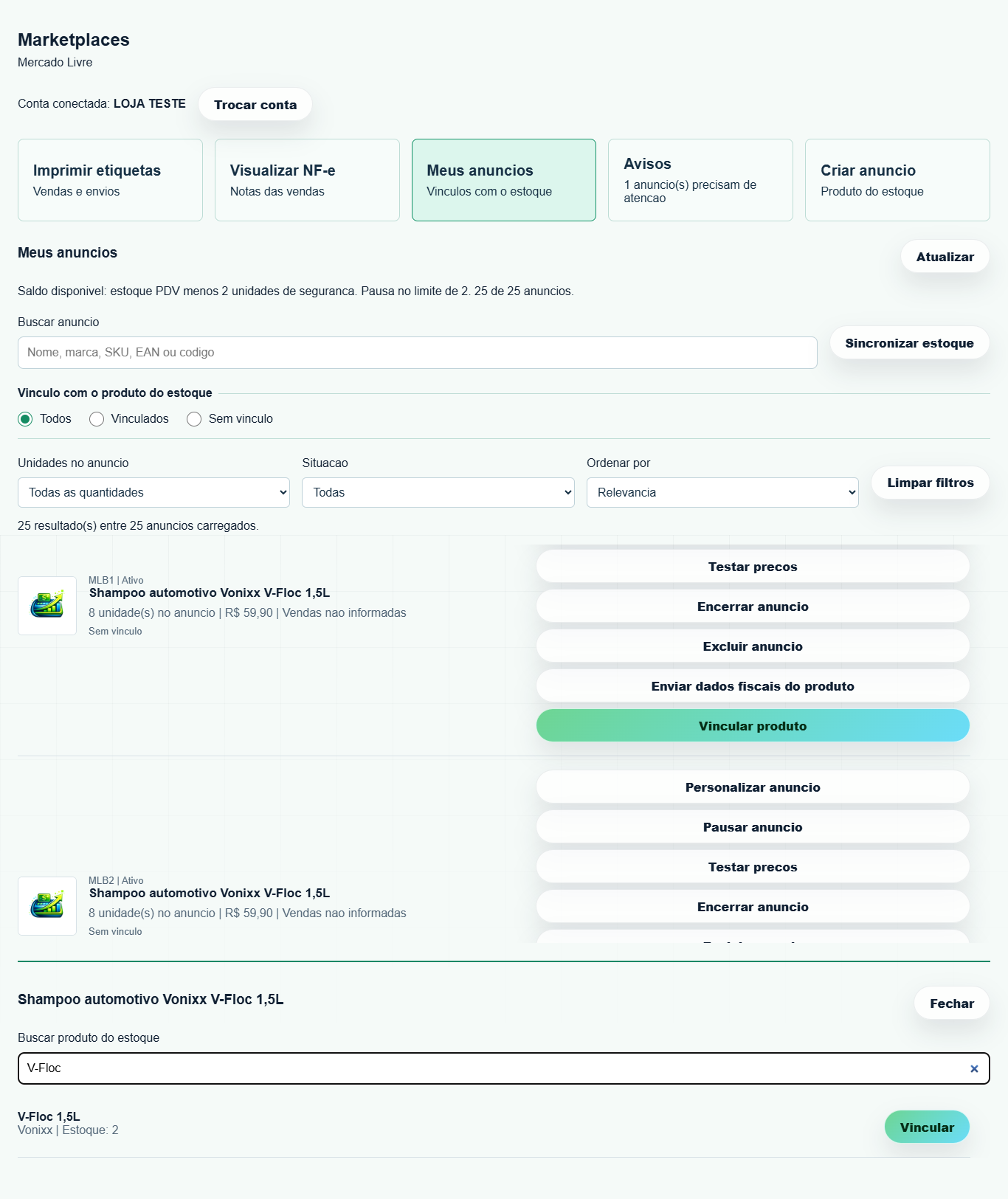Screen dimensions: 1008x1199
Task: Click the Pausar anuncio button
Action: coord(753,827)
